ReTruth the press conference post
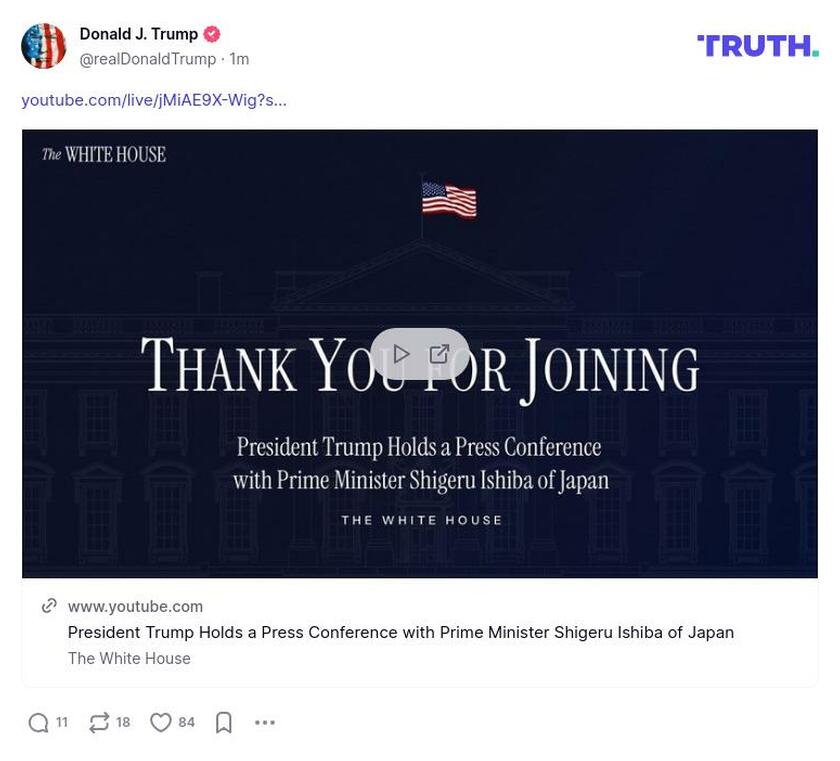840x761 pixels. tap(98, 721)
